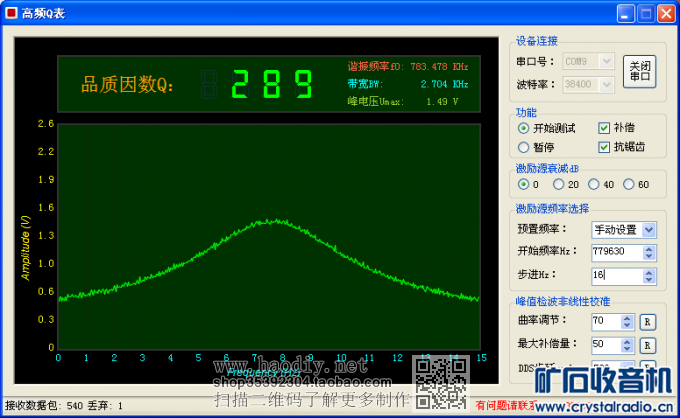Open the 预置频率 preset frequency dropdown

click(x=649, y=230)
